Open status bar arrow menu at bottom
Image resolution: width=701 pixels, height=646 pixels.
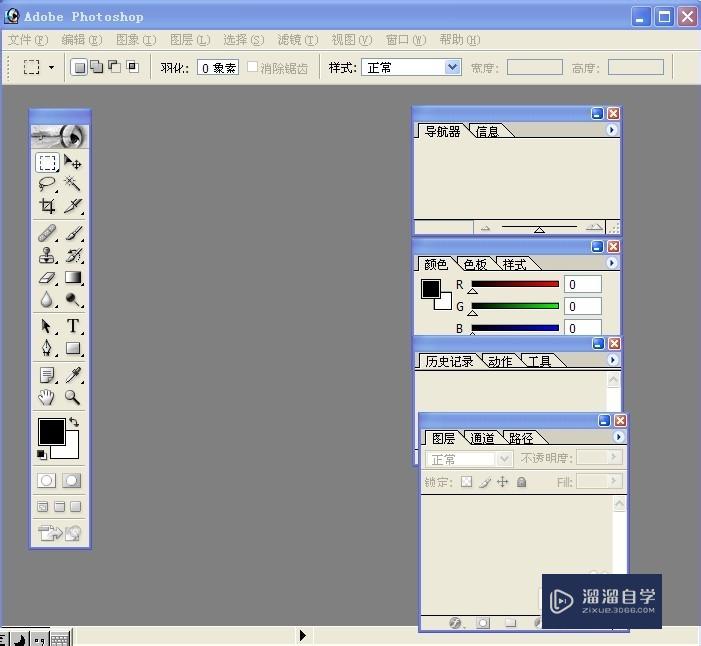point(303,635)
